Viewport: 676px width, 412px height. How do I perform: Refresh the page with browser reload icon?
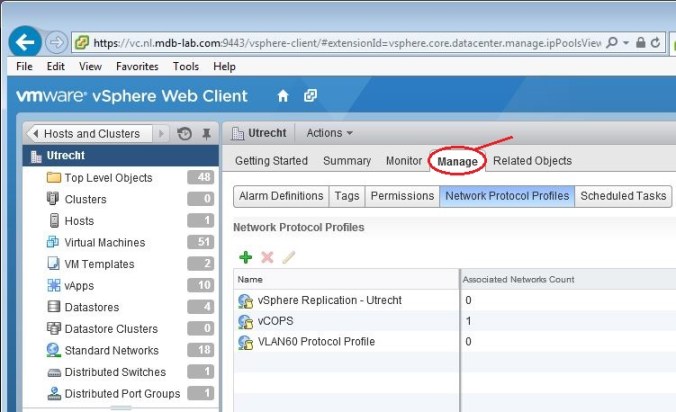(655, 43)
